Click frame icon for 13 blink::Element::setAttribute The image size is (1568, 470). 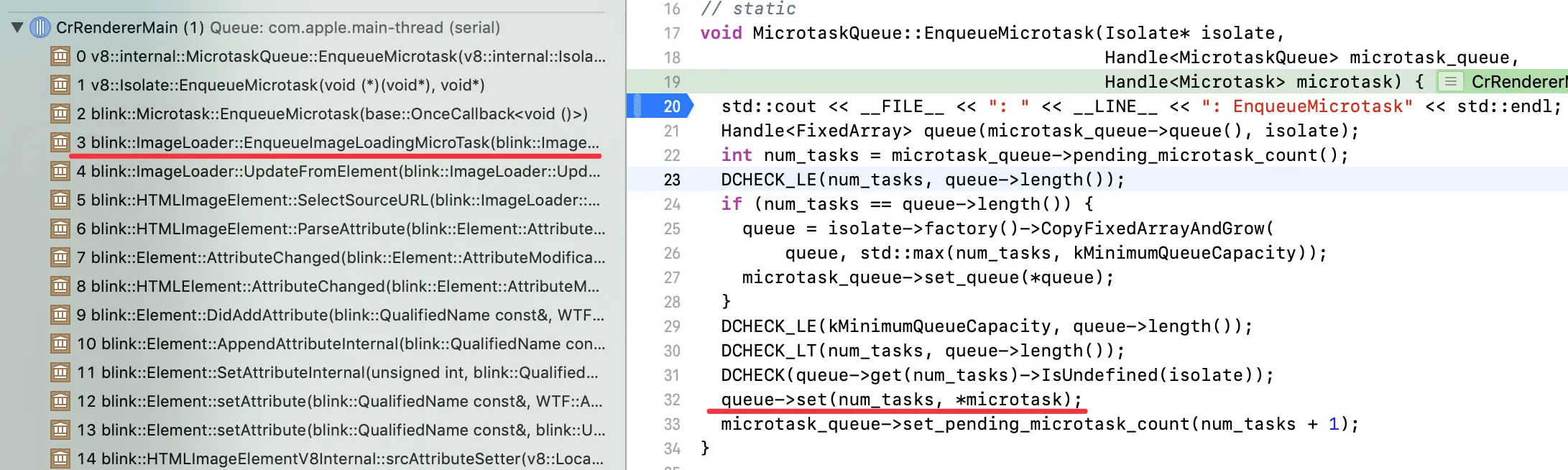60,430
